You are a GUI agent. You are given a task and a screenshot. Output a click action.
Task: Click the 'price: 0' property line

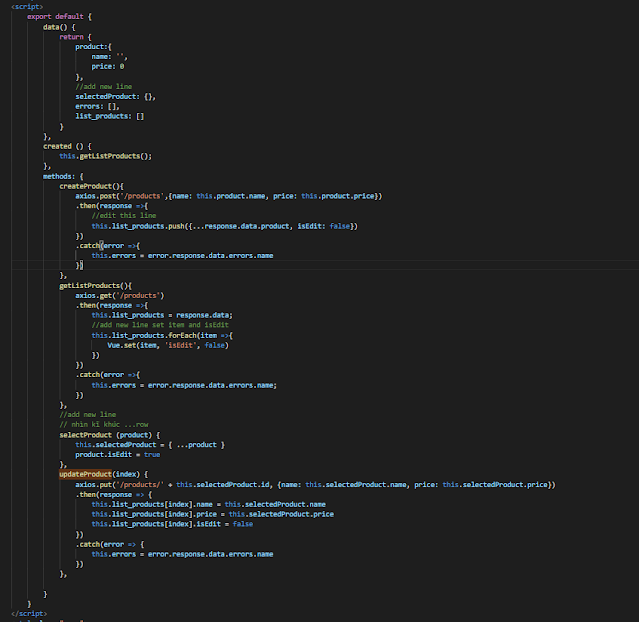(x=108, y=66)
